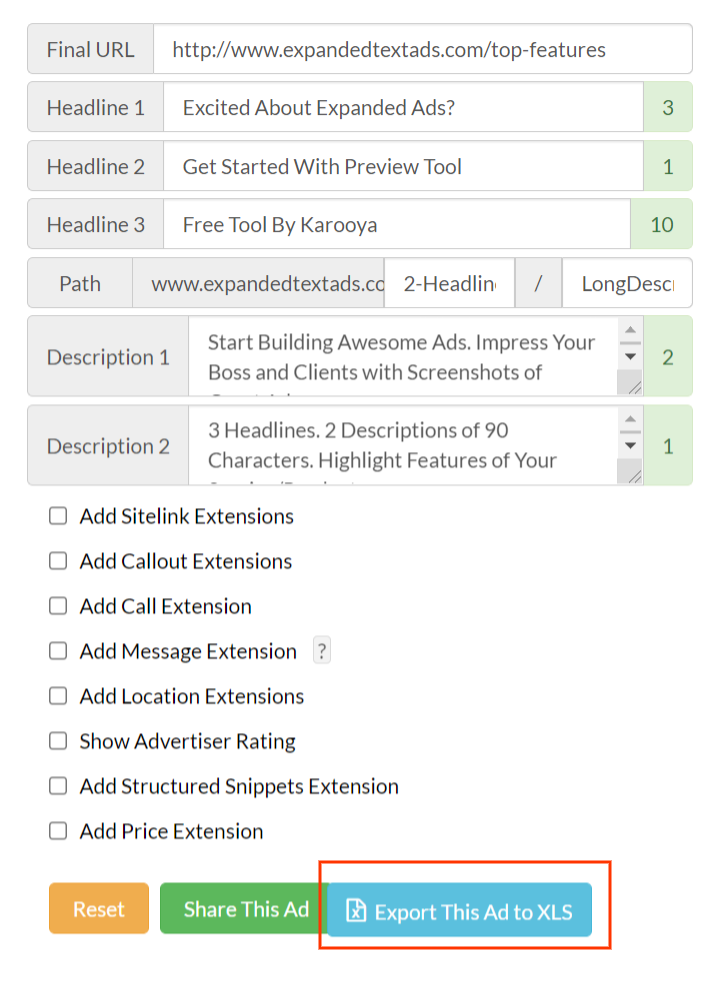Select Add Structured Snippets Extension checkbox

pyautogui.click(x=58, y=786)
